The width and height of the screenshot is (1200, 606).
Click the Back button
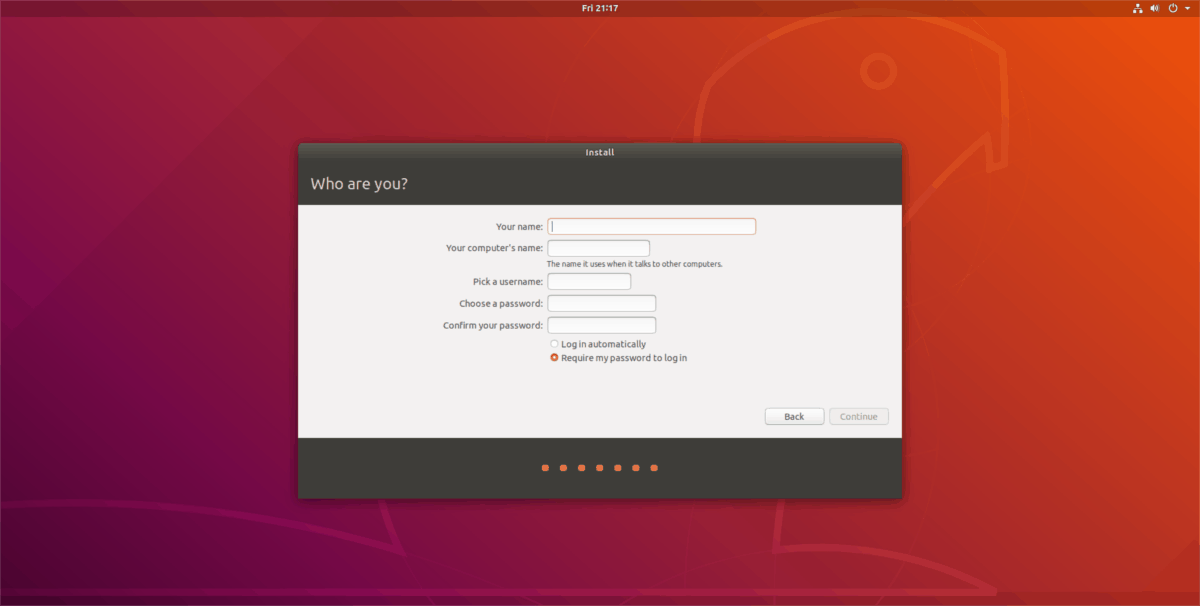(x=794, y=416)
